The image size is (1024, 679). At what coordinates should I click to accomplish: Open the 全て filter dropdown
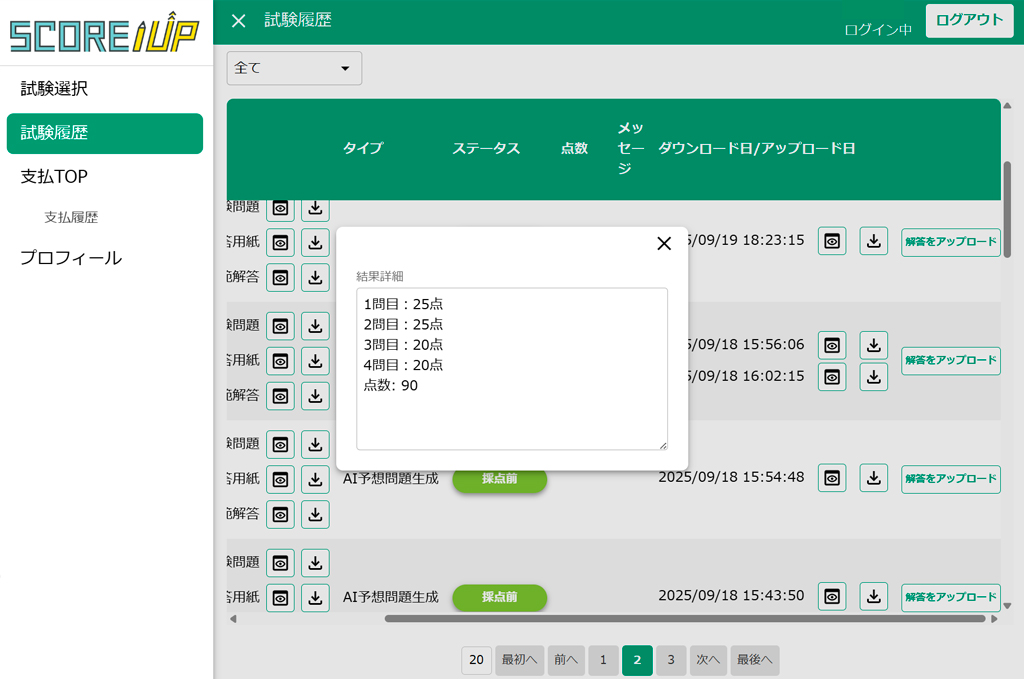coord(293,68)
